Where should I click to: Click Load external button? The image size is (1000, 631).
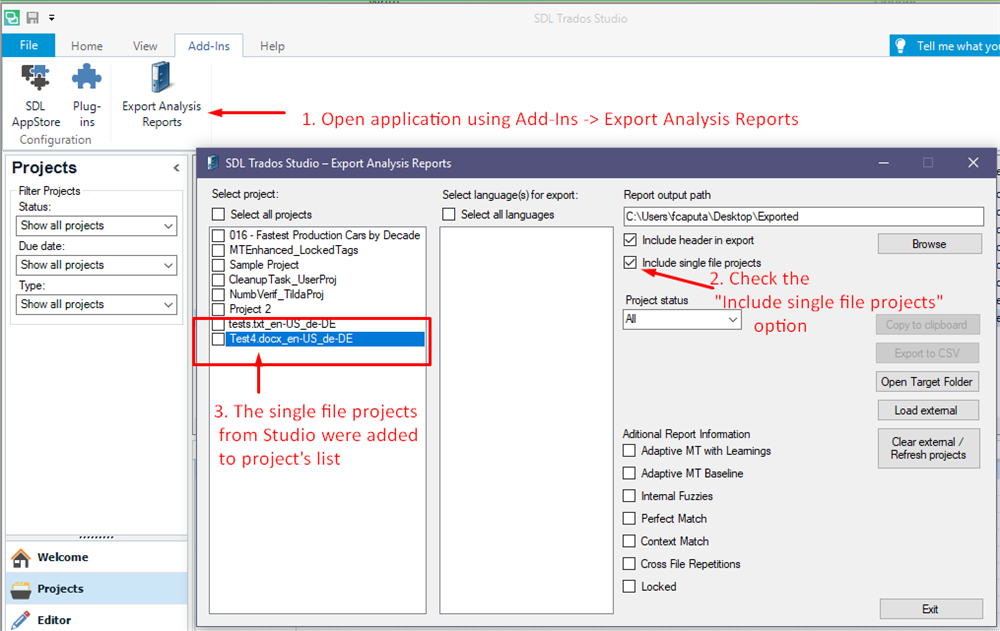click(927, 410)
